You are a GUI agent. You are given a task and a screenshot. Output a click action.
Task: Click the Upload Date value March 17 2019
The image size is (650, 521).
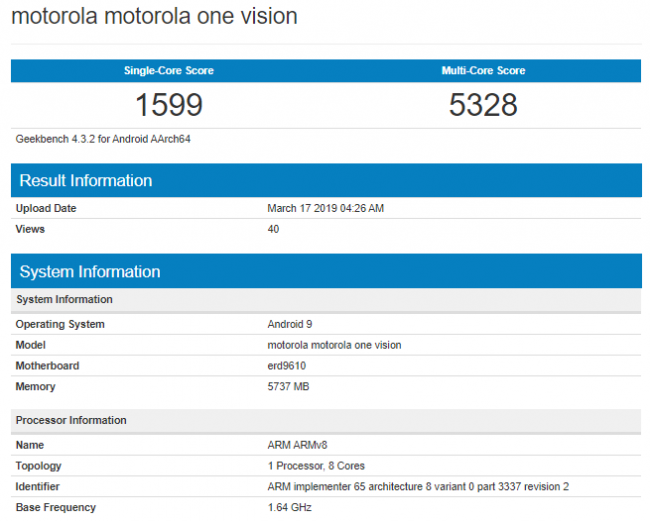point(326,208)
